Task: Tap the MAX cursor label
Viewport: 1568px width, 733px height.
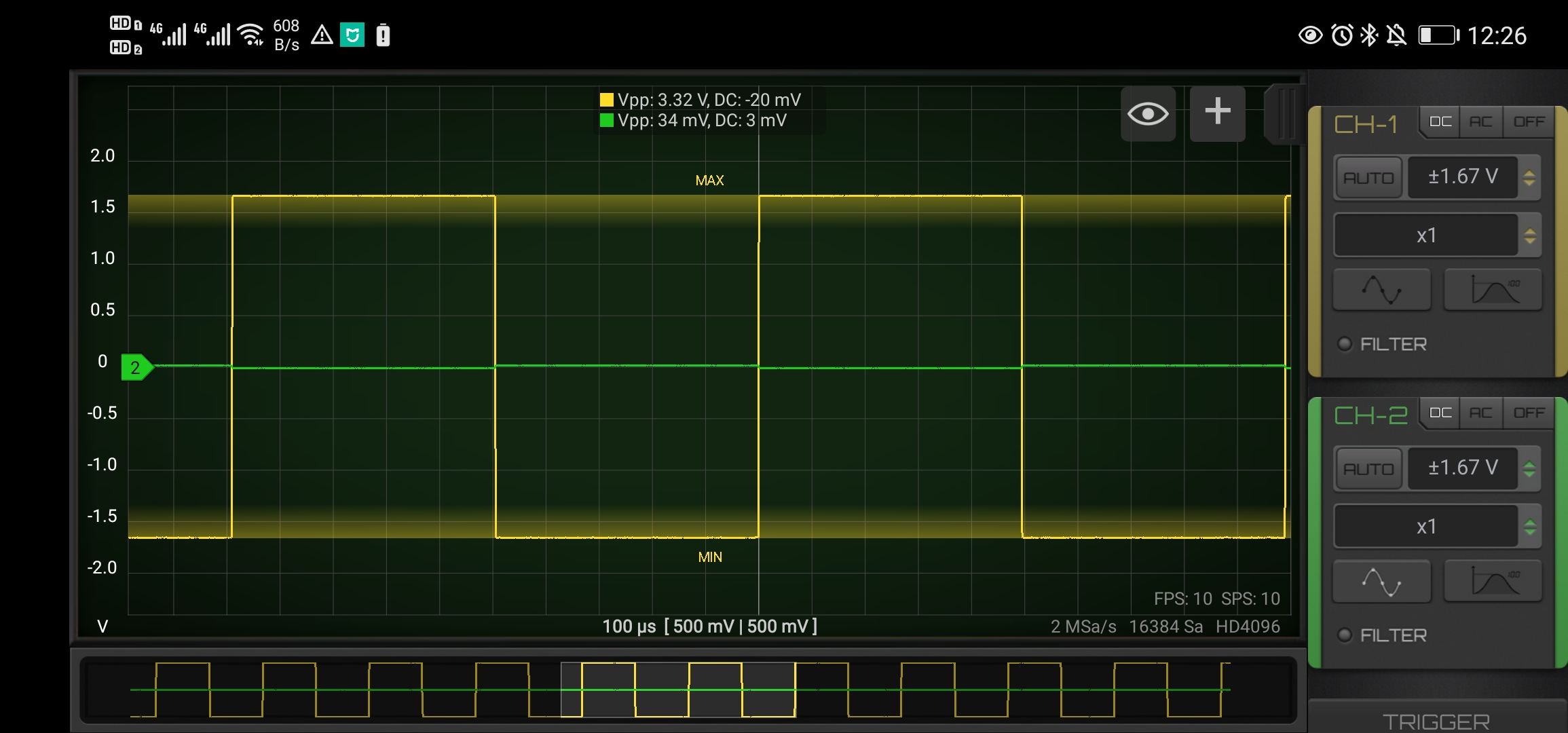Action: point(709,181)
